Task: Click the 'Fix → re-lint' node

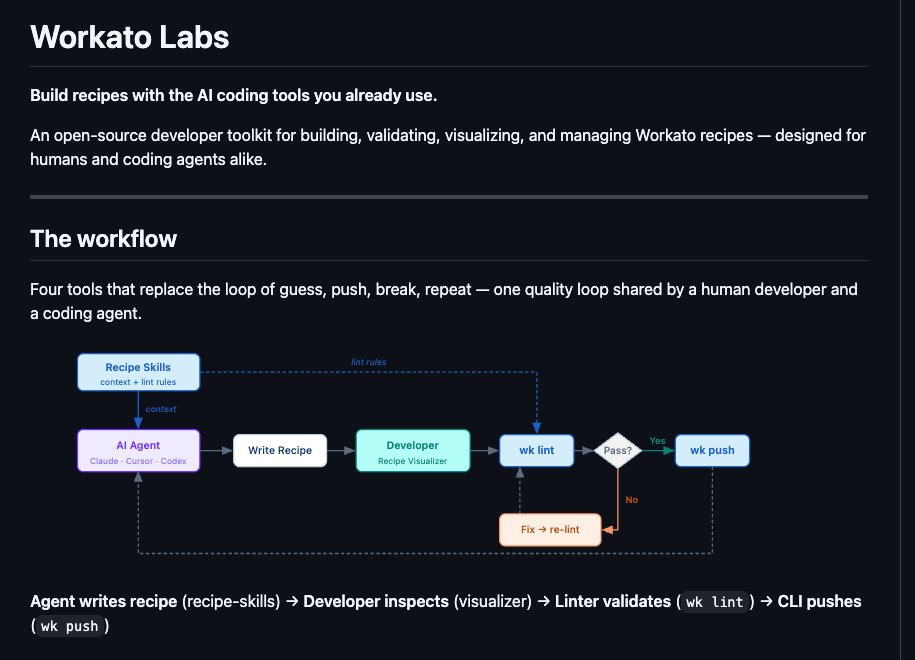Action: (x=550, y=529)
